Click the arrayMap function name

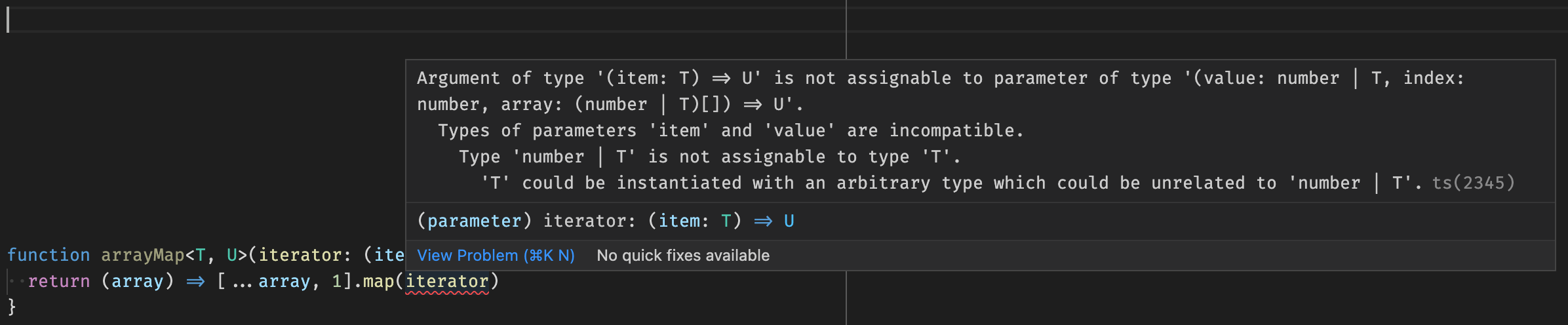(x=143, y=255)
